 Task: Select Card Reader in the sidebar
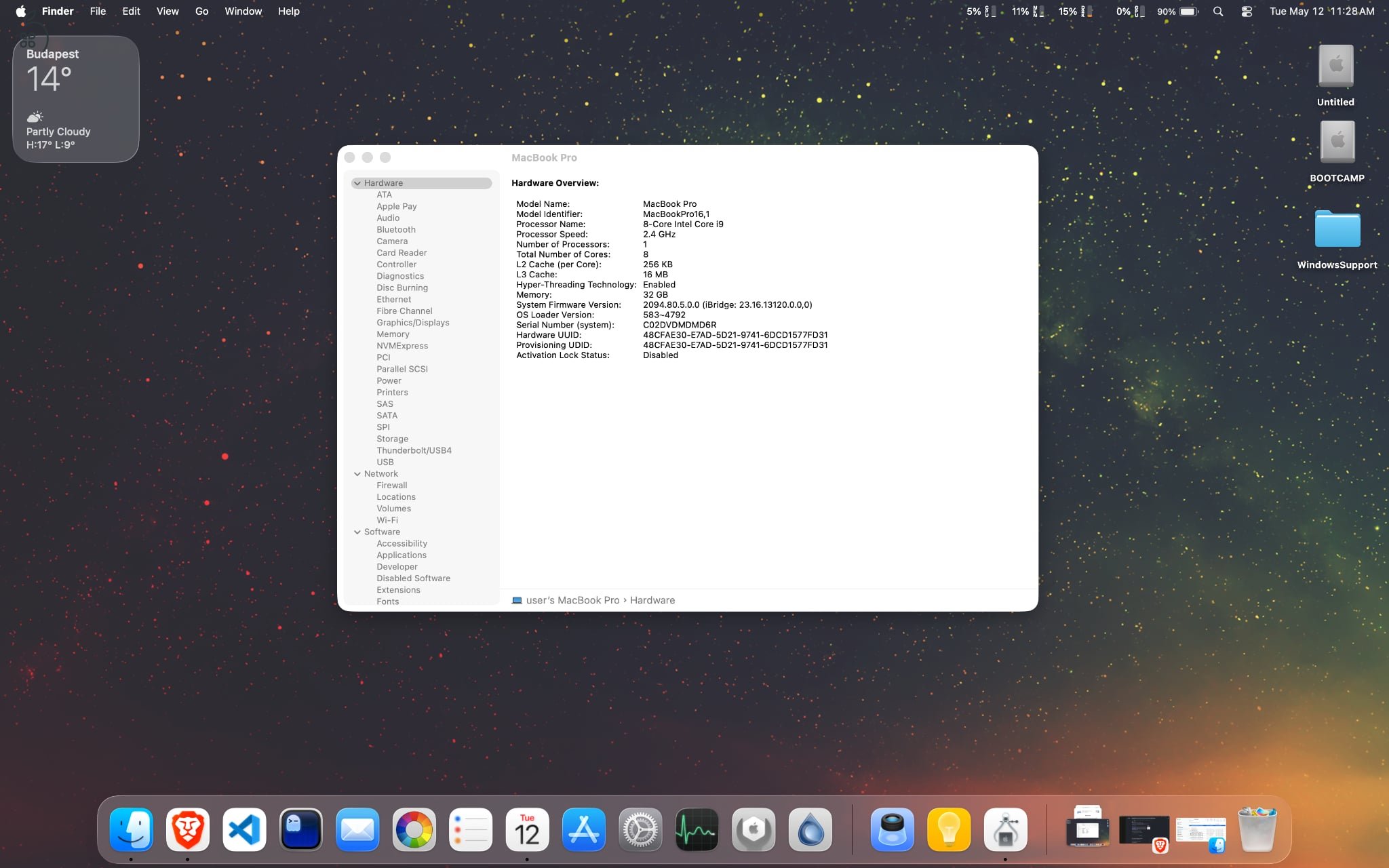pyautogui.click(x=402, y=253)
